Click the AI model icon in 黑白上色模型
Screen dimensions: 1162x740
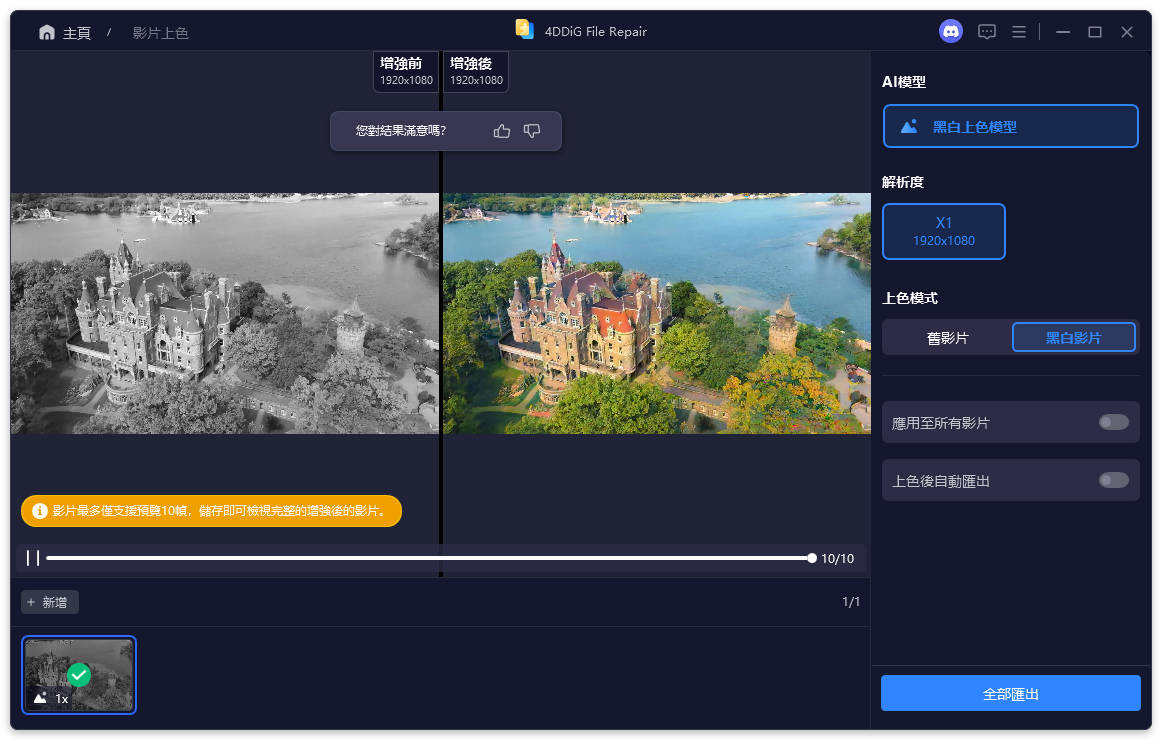point(908,125)
